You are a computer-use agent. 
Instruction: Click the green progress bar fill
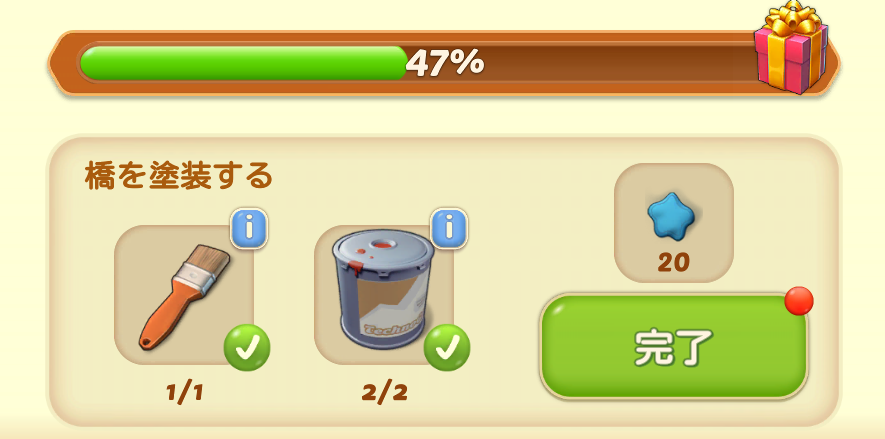[x=244, y=63]
